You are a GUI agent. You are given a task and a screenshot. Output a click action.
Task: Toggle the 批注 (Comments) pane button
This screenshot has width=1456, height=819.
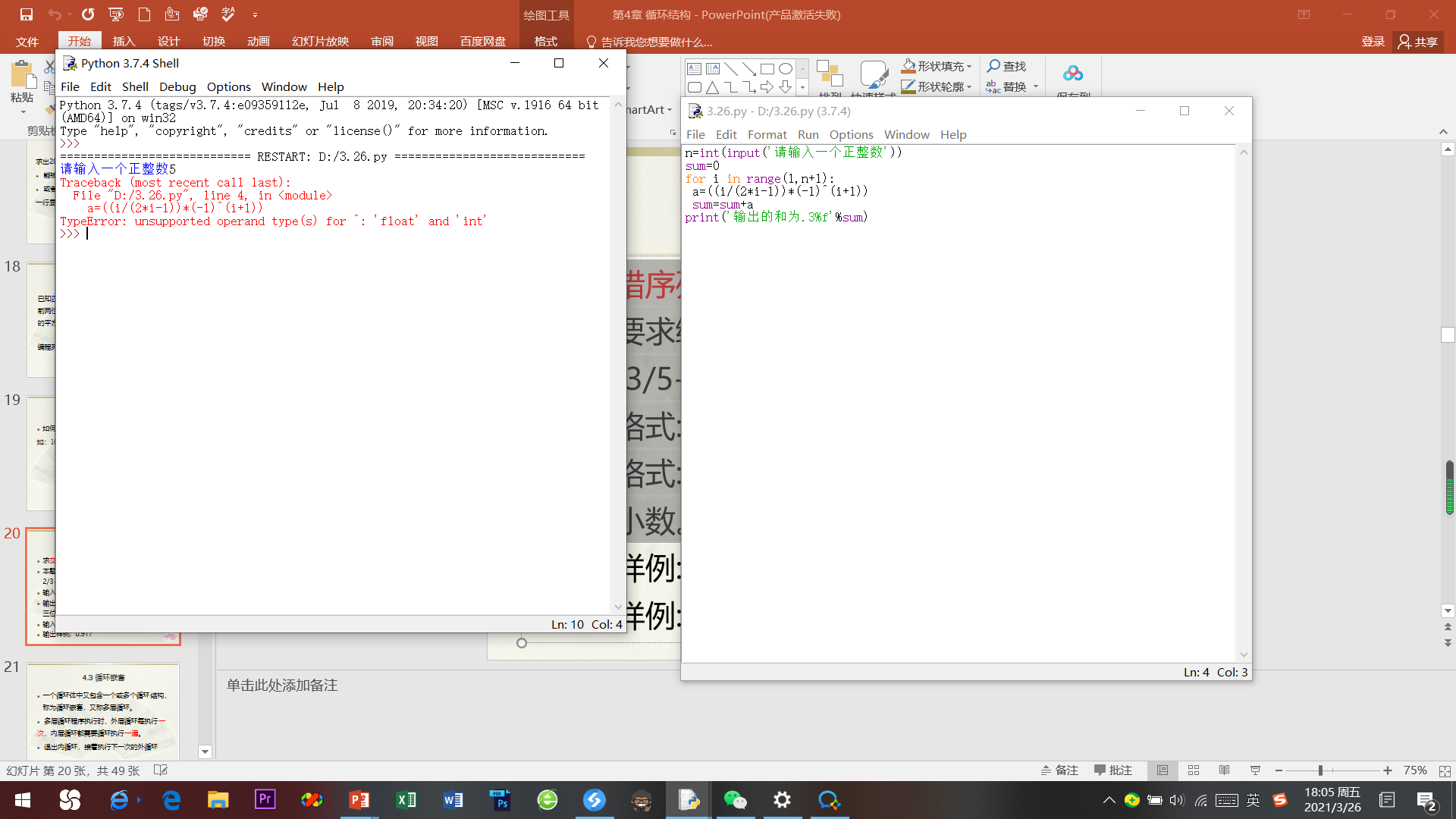(x=1112, y=770)
